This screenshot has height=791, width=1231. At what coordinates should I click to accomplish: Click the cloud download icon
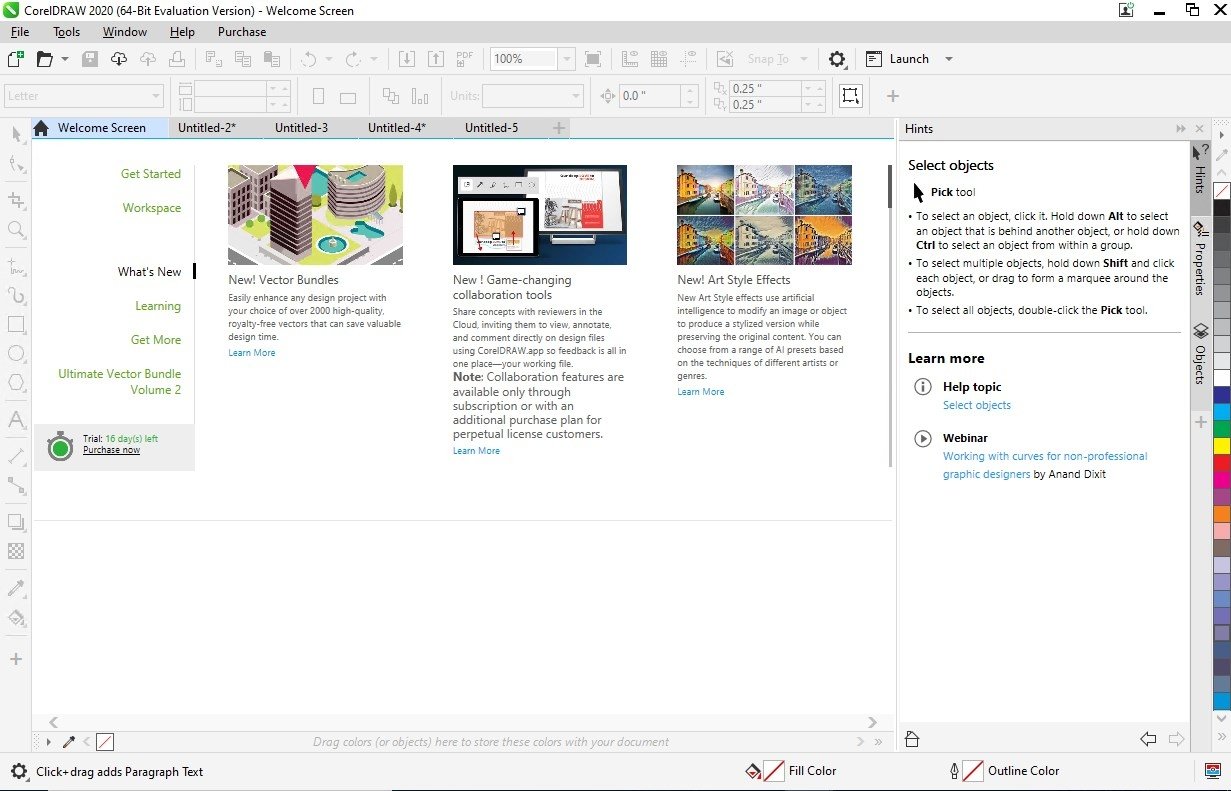[118, 59]
